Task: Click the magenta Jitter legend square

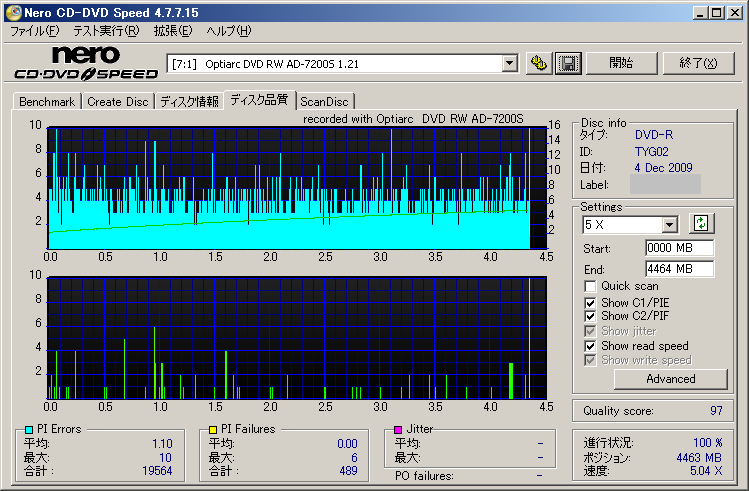Action: [x=398, y=430]
